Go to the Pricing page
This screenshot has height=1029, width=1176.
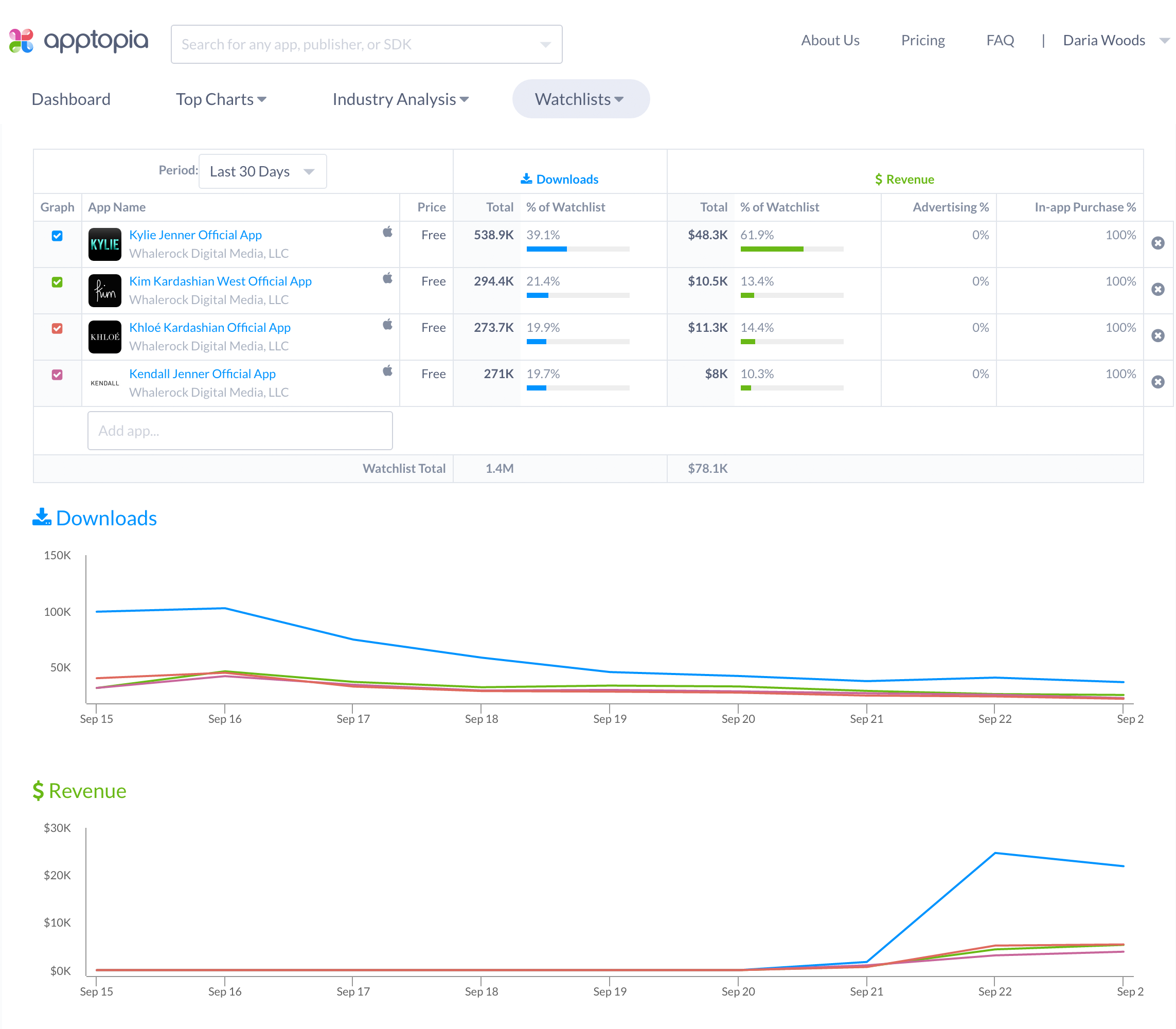point(922,40)
